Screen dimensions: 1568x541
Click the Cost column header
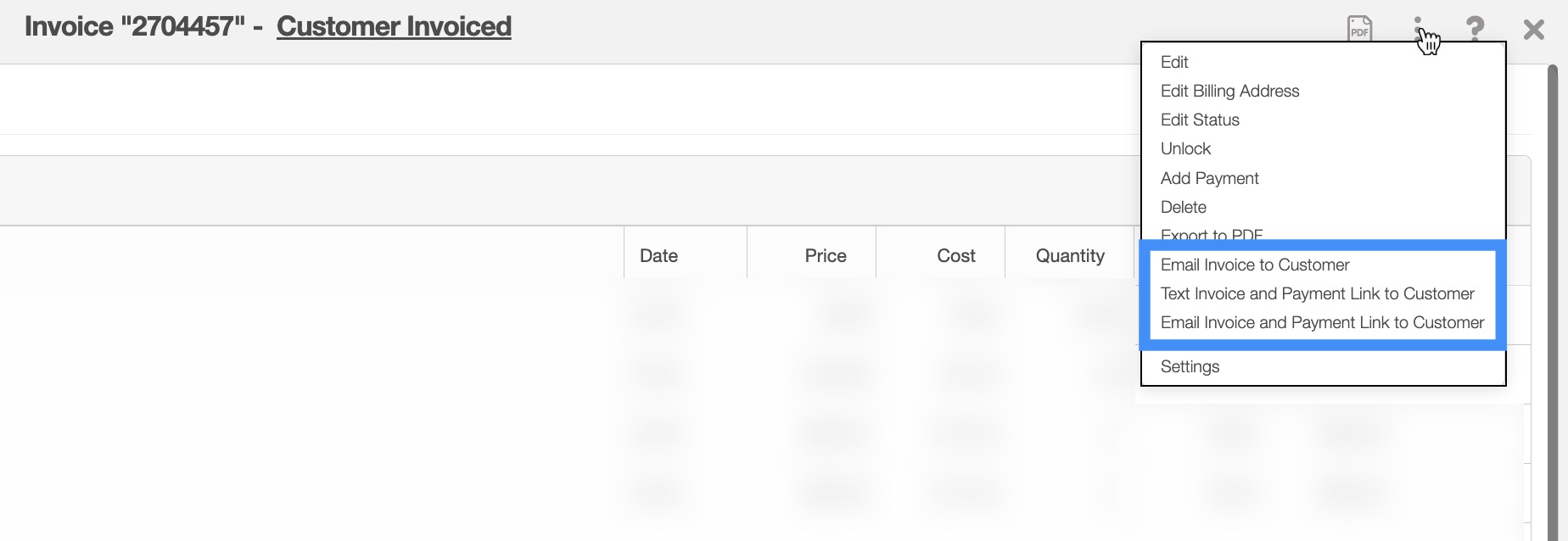[x=955, y=255]
